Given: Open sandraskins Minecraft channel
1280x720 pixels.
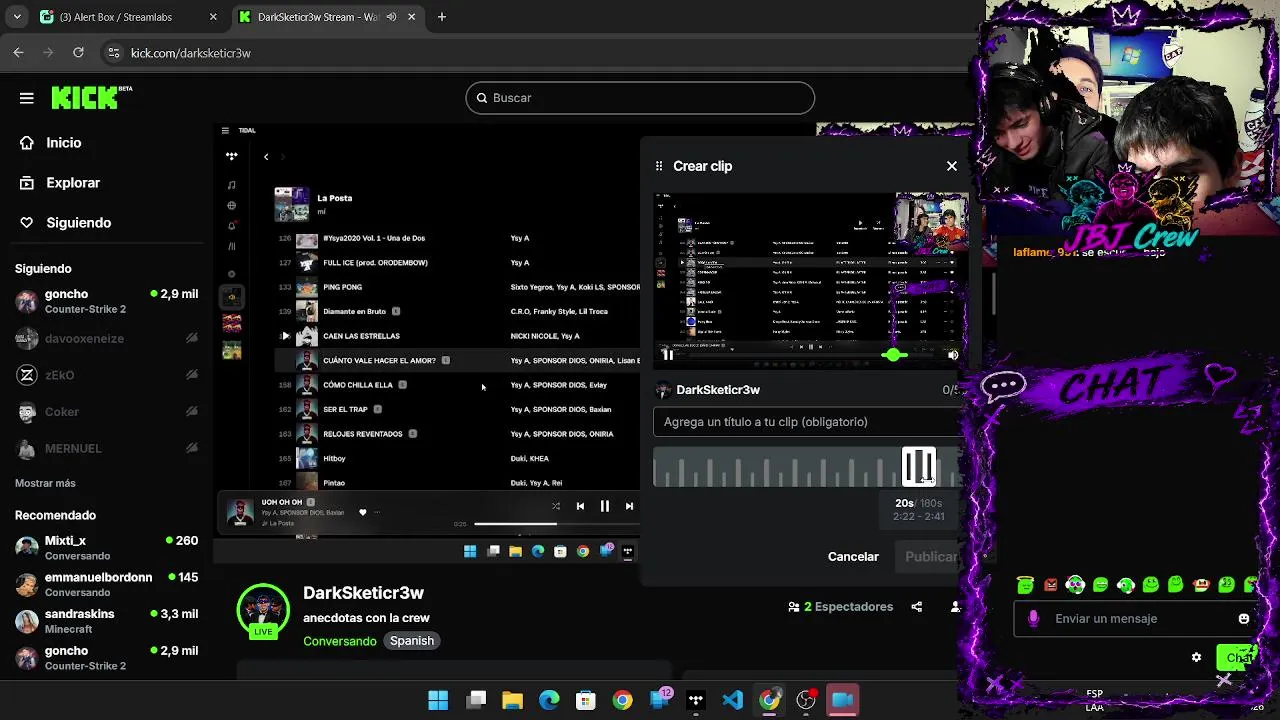Looking at the screenshot, I should (106, 621).
